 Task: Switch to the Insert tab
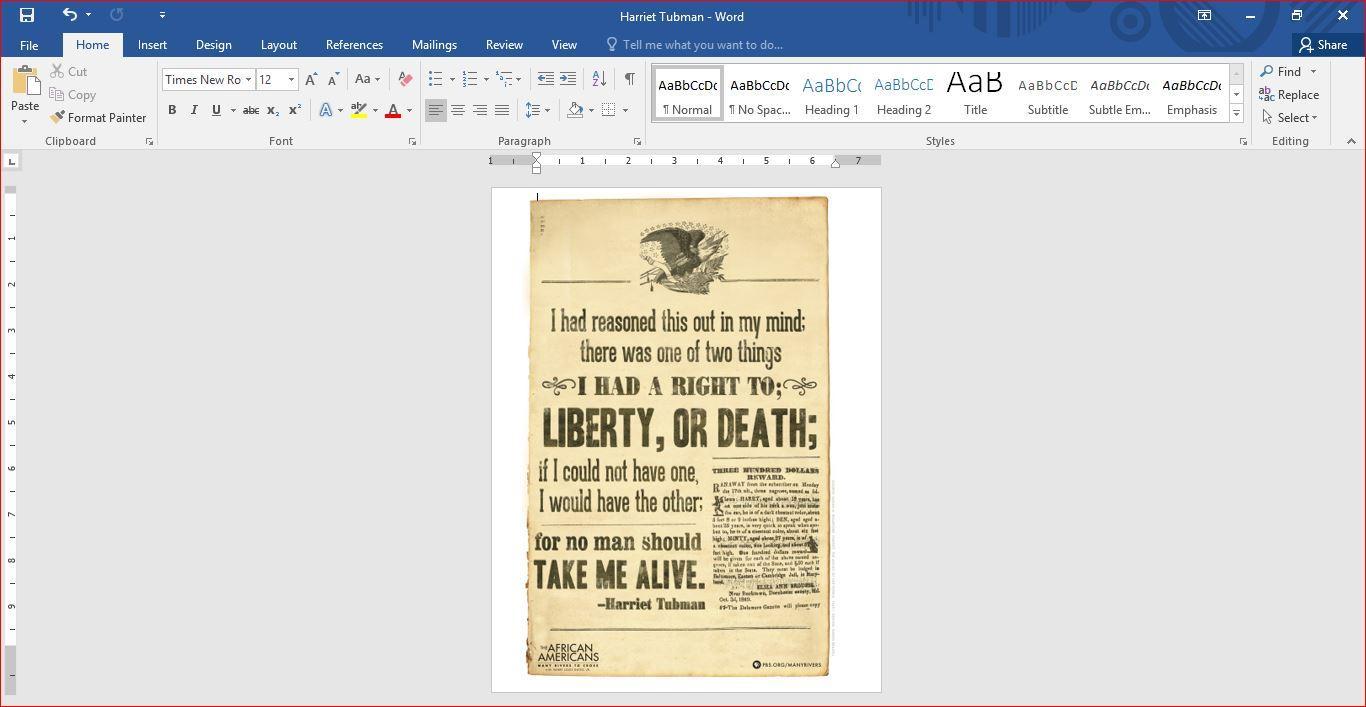point(152,45)
